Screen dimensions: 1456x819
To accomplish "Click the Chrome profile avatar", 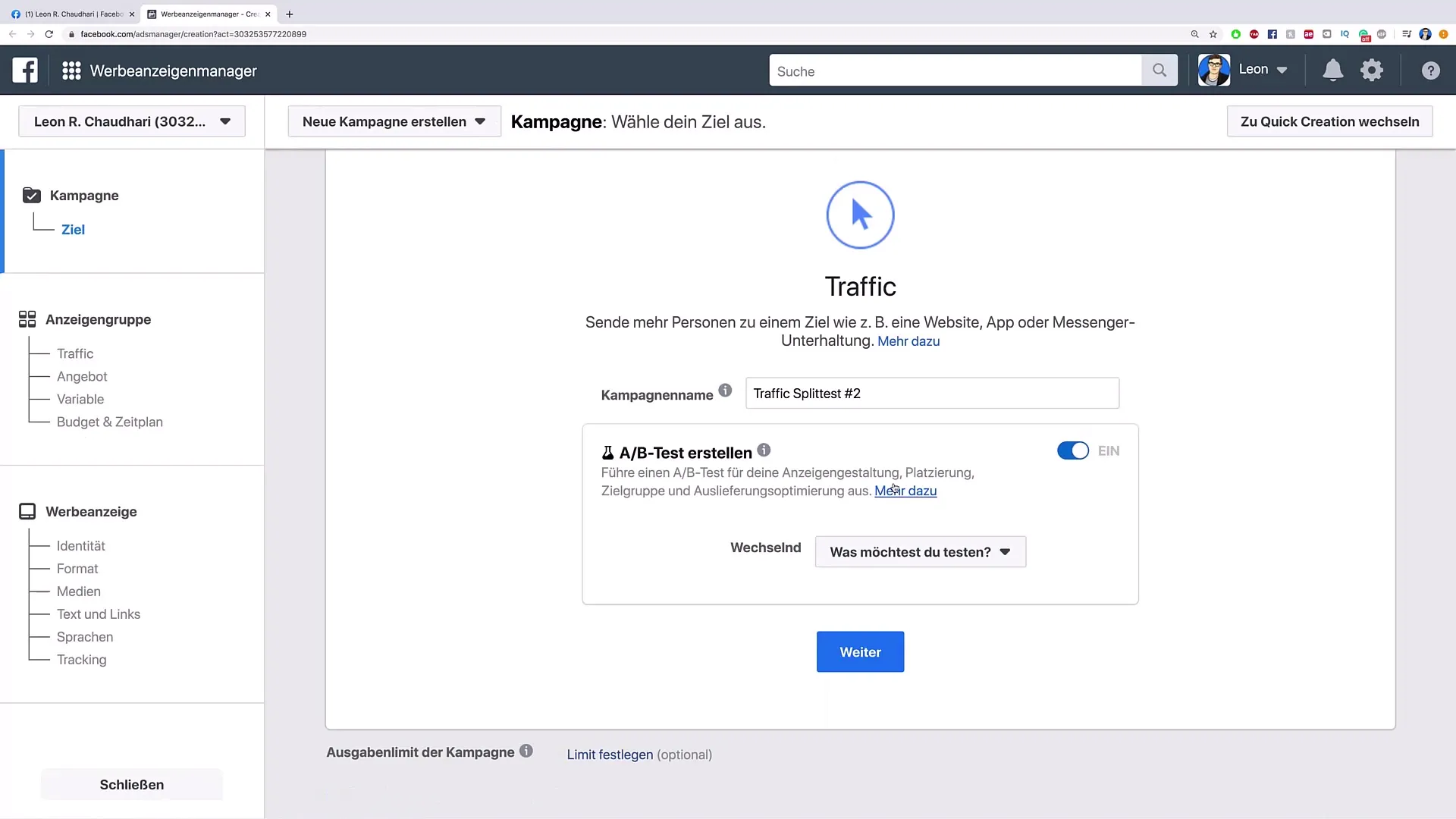I will [x=1426, y=34].
